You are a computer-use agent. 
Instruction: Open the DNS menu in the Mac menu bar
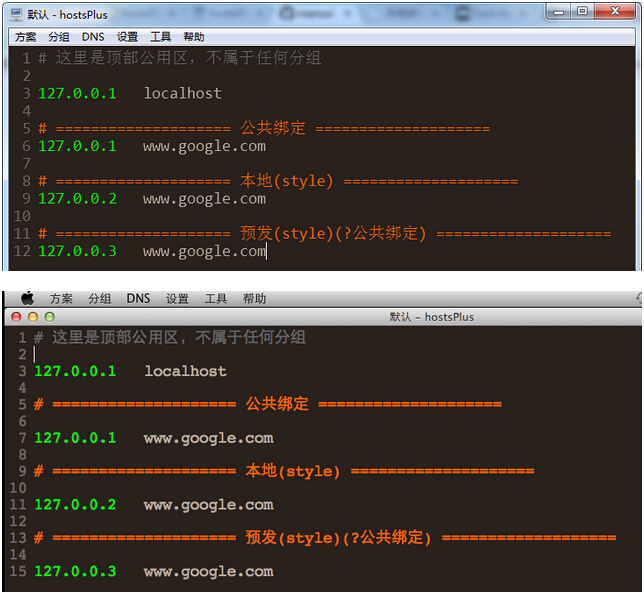coord(138,298)
